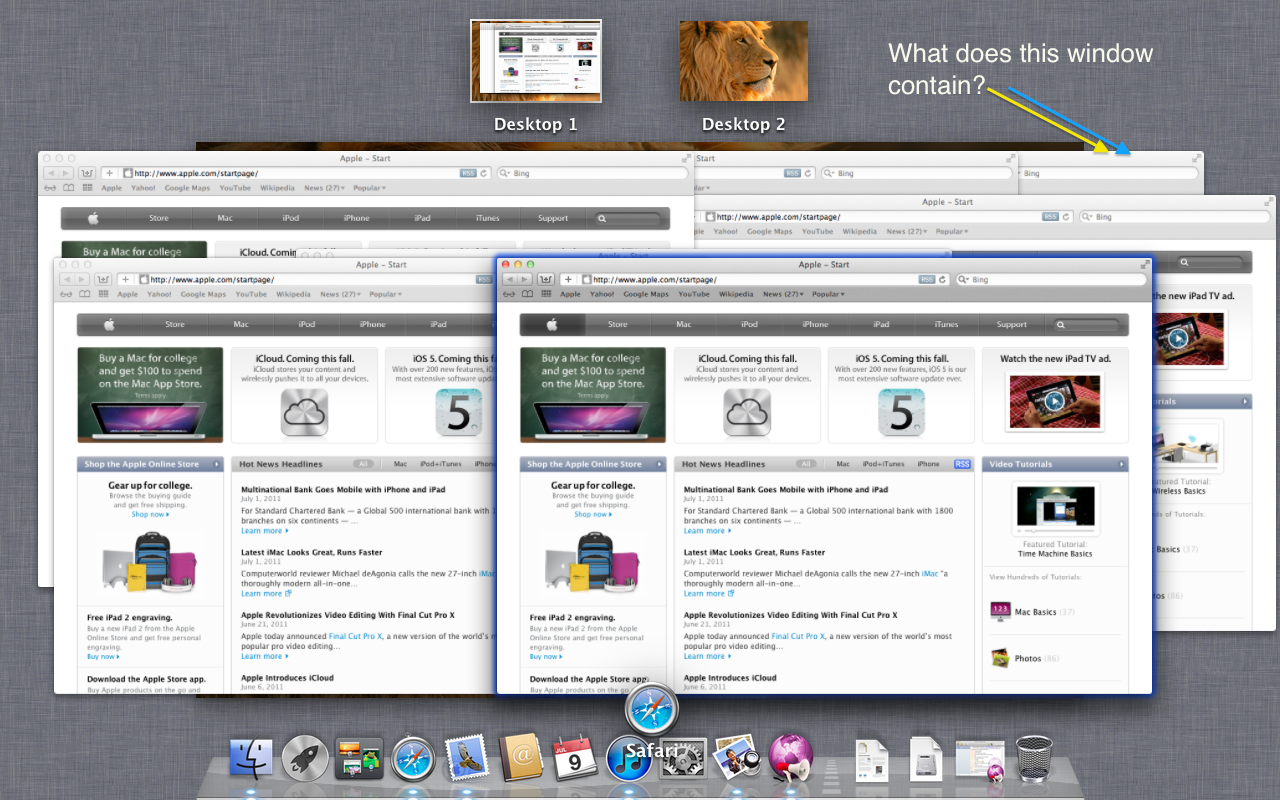Viewport: 1280px width, 800px height.
Task: Play iPad TV ad video in highlighted window
Action: click(x=1054, y=401)
